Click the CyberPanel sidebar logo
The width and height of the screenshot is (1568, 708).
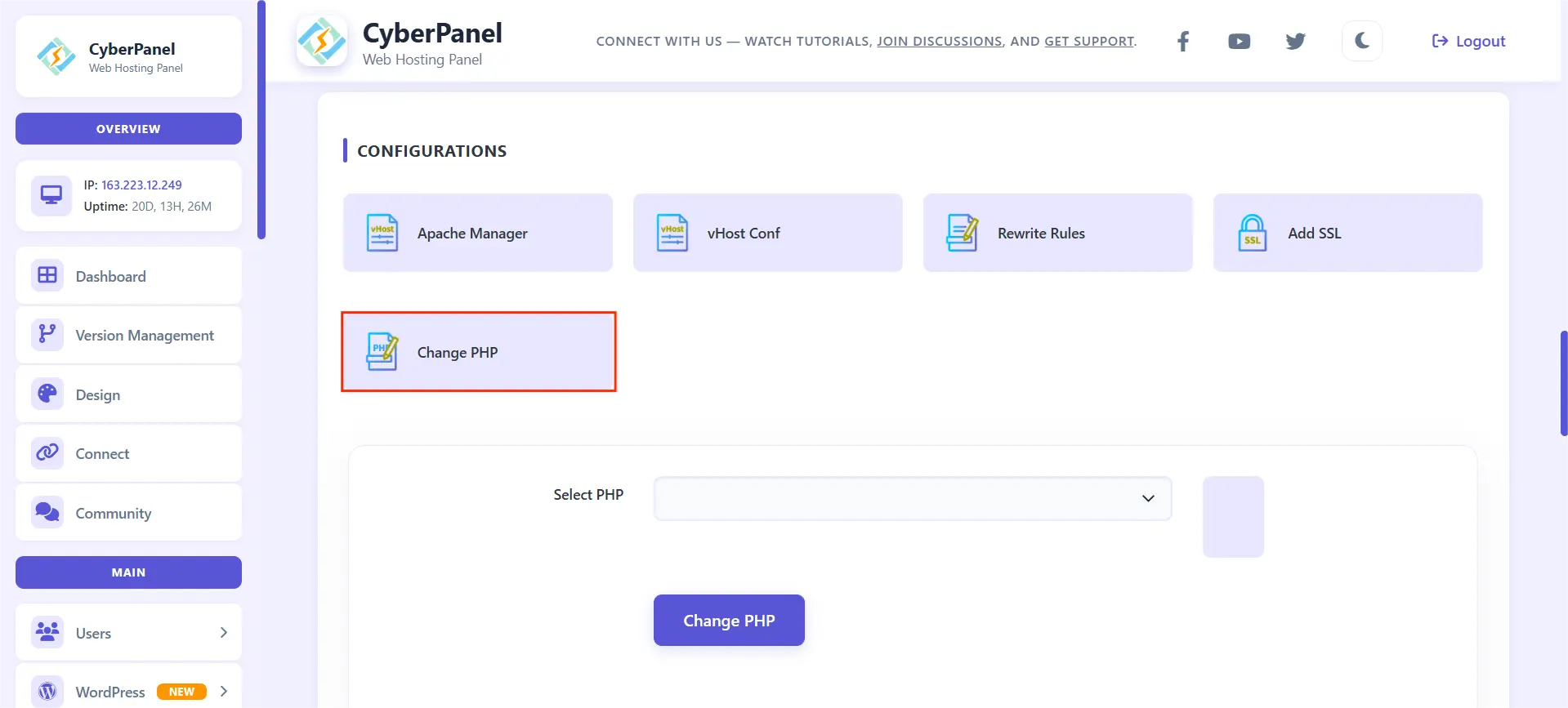[56, 56]
